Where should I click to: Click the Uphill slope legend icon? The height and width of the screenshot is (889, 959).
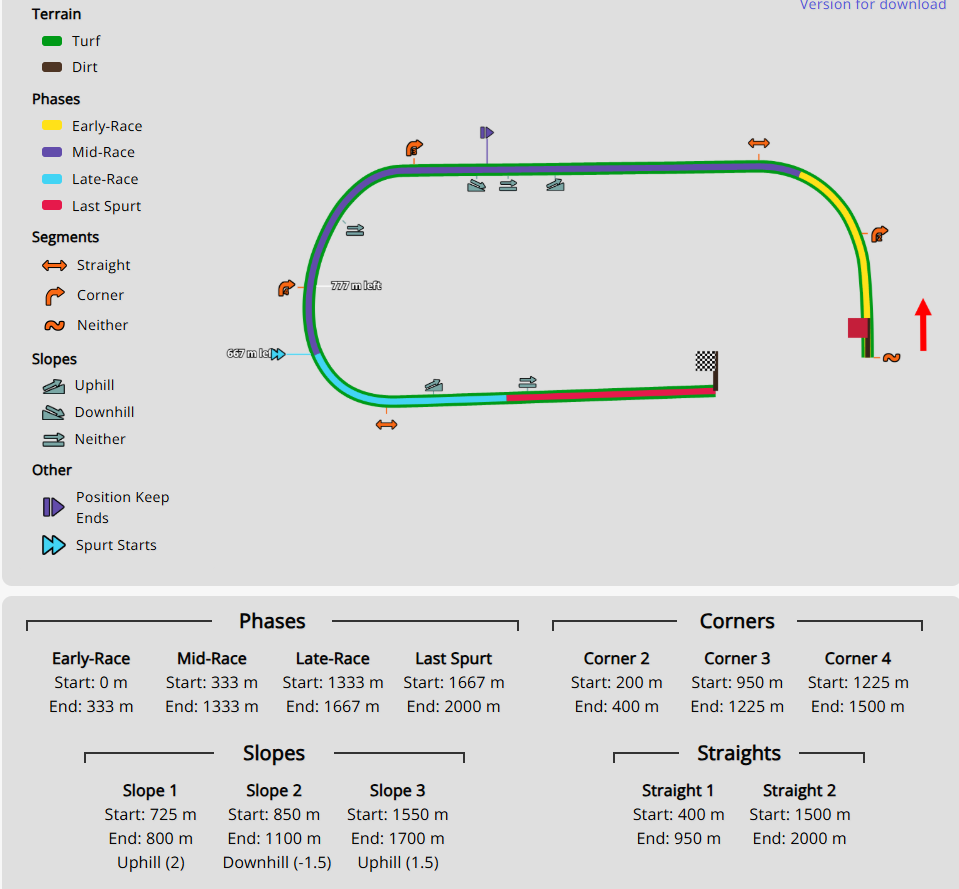(x=54, y=386)
